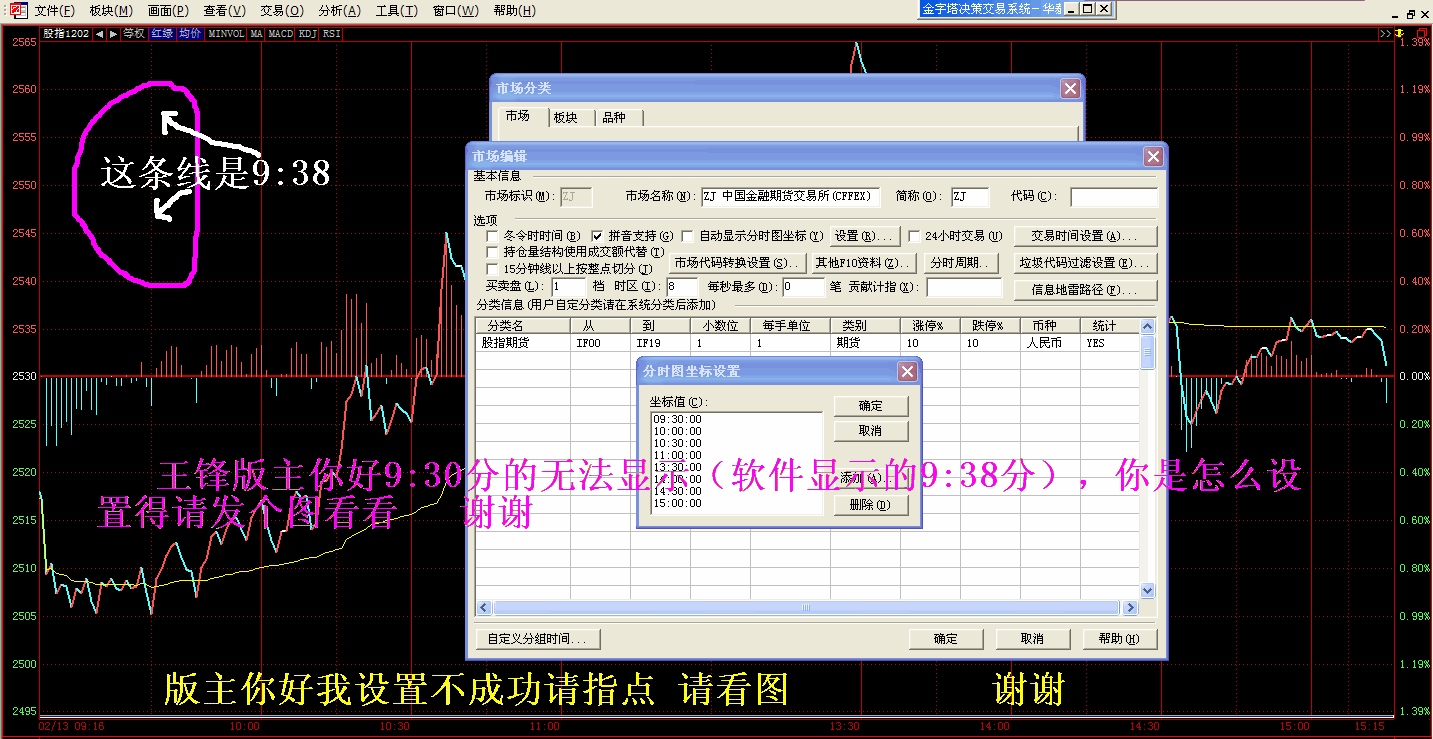Enable the 冬令时时间 checkbox
Viewport: 1433px width, 739px height.
[492, 237]
